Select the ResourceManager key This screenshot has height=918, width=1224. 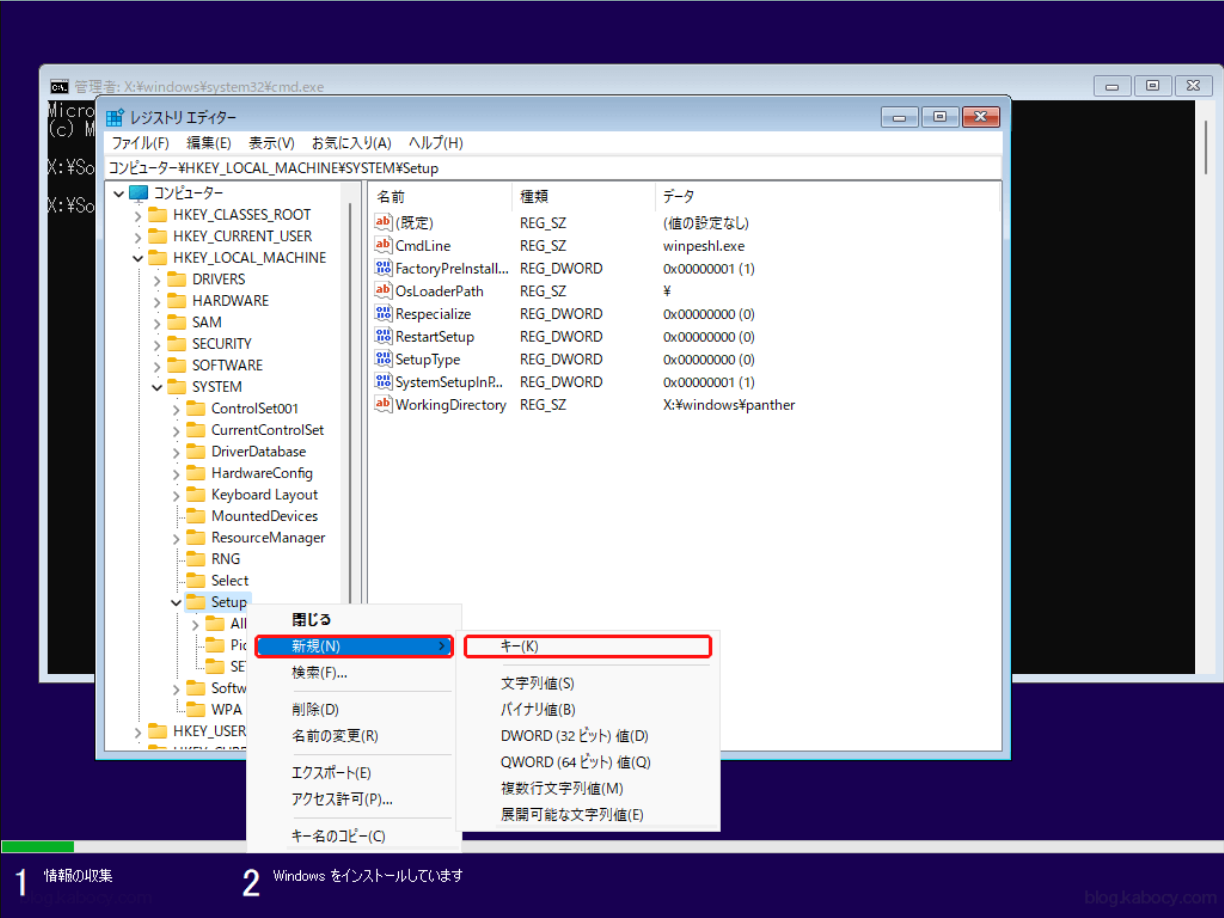(x=268, y=537)
